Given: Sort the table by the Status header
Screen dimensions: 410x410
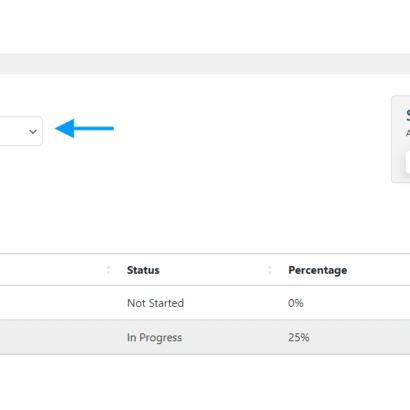Looking at the screenshot, I should tap(143, 270).
